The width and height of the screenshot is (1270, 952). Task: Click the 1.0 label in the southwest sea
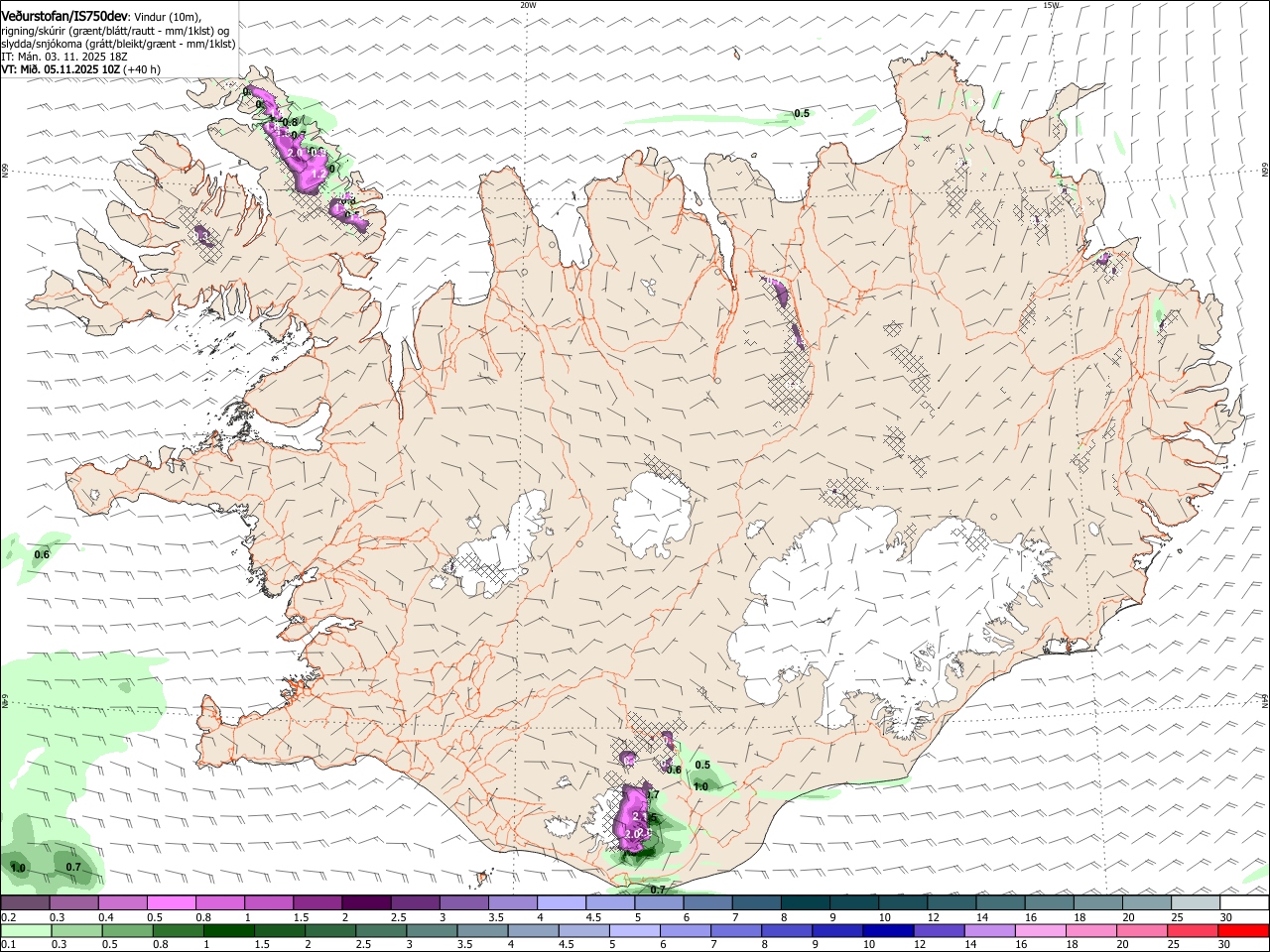[x=18, y=868]
